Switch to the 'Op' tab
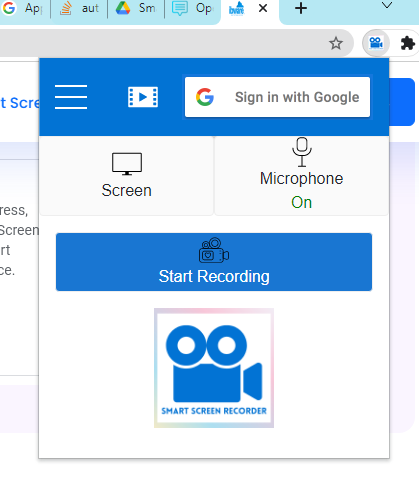The width and height of the screenshot is (419, 488). (x=192, y=8)
